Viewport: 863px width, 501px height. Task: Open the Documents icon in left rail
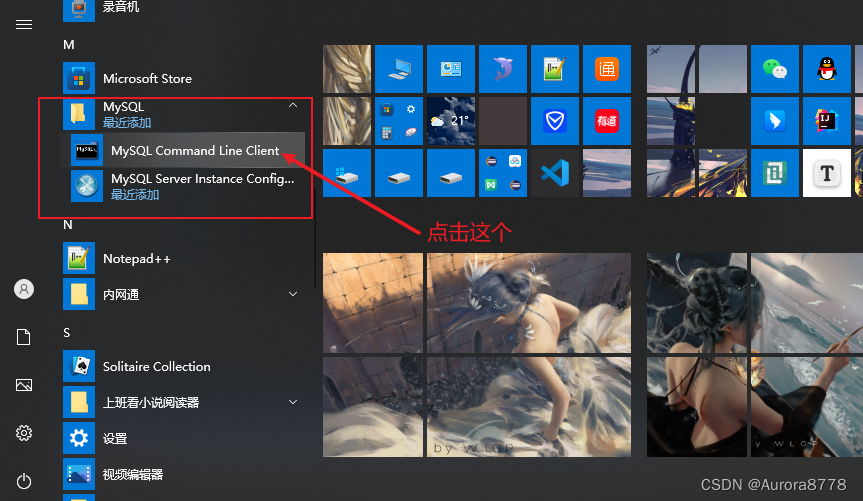(x=24, y=336)
